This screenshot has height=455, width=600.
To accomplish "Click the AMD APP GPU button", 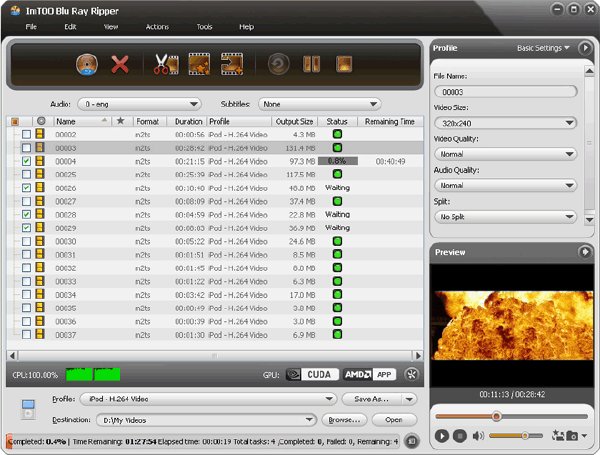I will click(369, 374).
